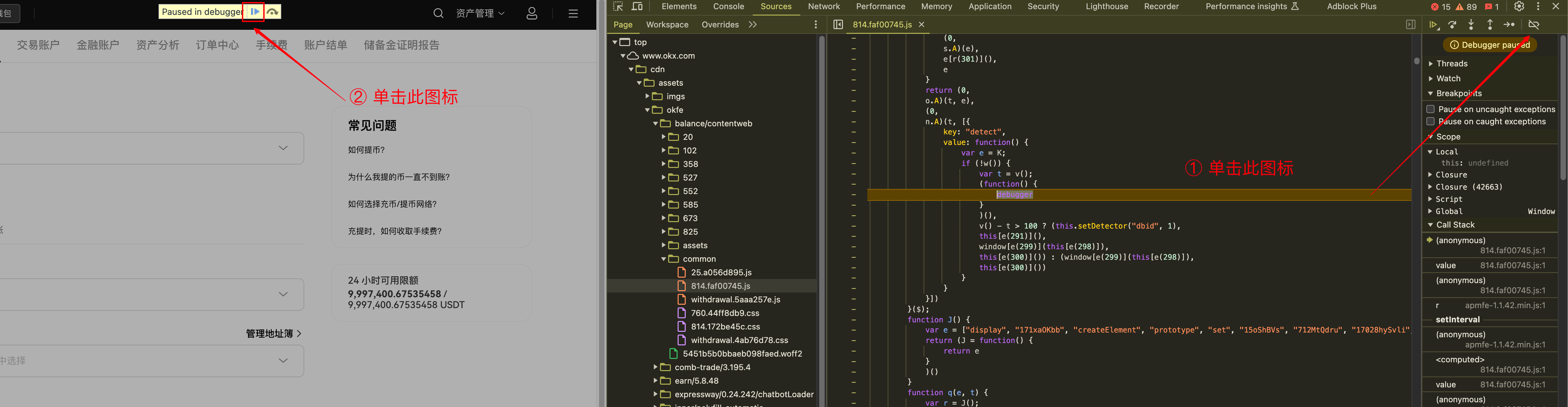Toggle the device toolbar icon
The height and width of the screenshot is (407, 1568).
(637, 7)
